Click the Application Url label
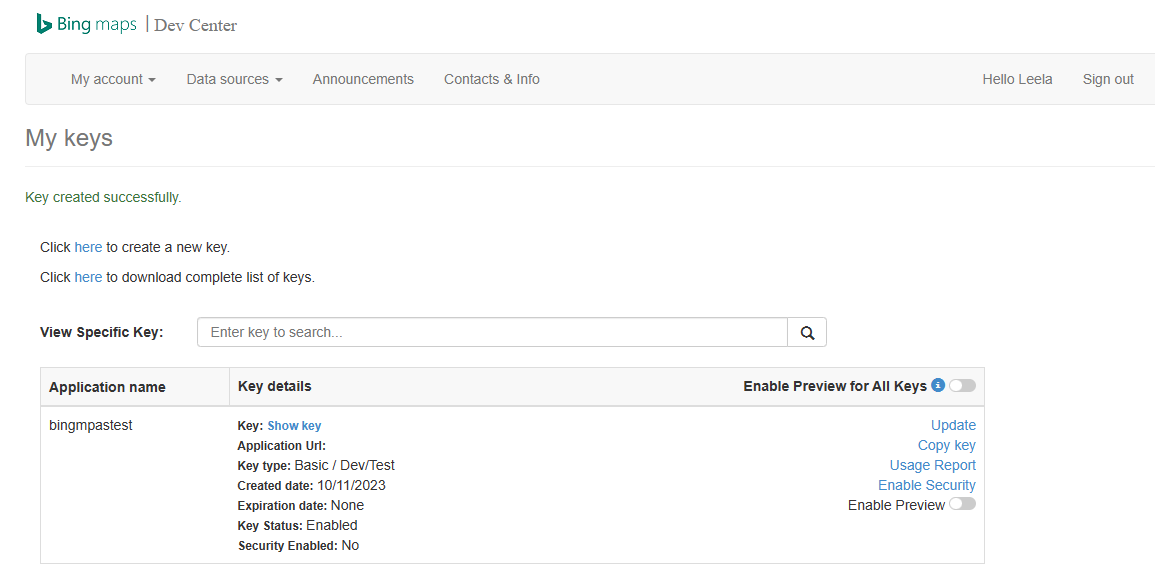 (281, 445)
